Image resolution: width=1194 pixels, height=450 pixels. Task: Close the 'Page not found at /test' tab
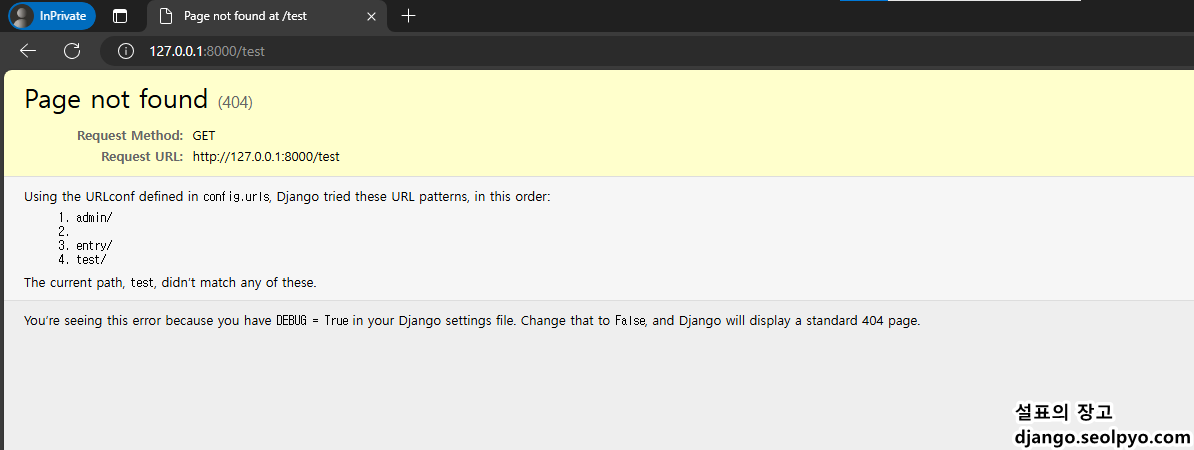(371, 16)
